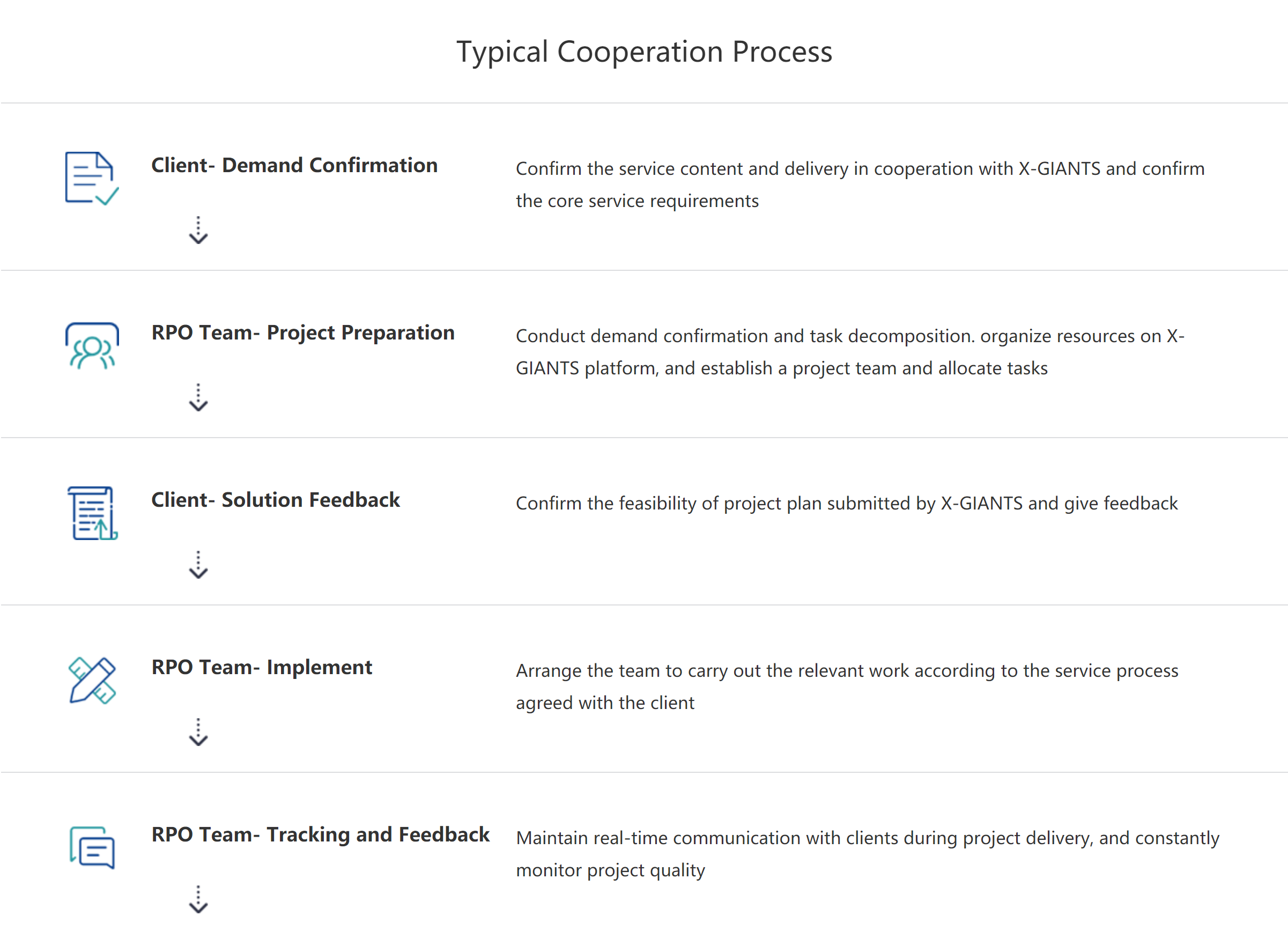Viewport: 1288px width, 938px height.
Task: Click the Typical Cooperation Process title
Action: pos(645,52)
